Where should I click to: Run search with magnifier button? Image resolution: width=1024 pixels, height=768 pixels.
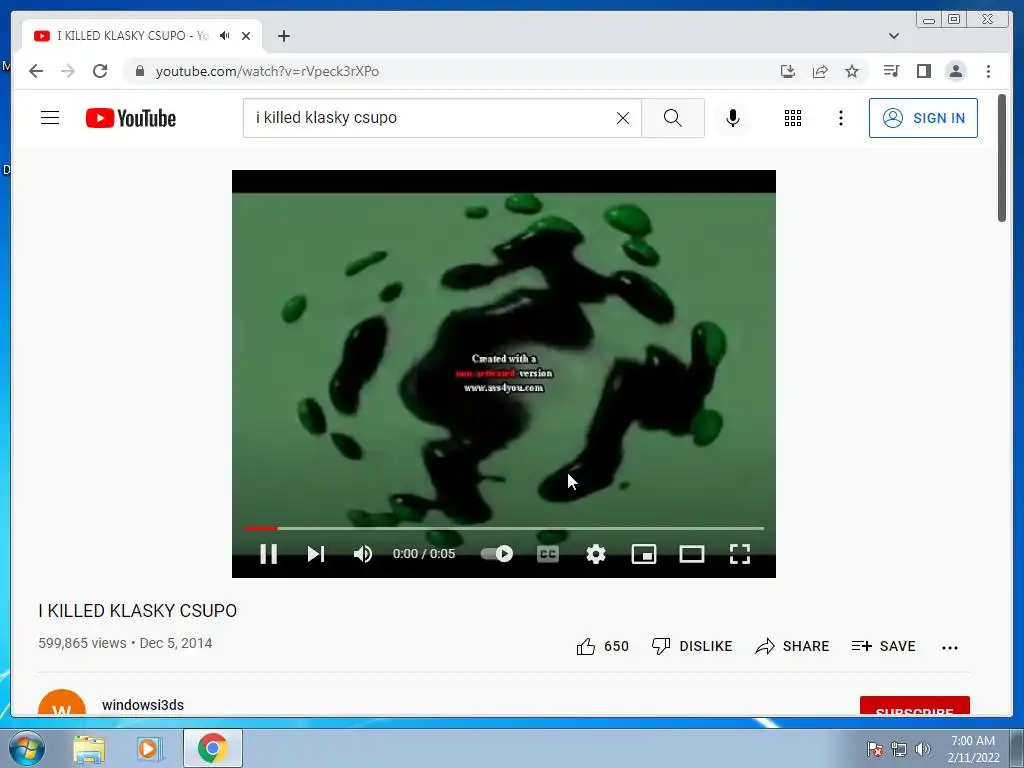point(673,118)
